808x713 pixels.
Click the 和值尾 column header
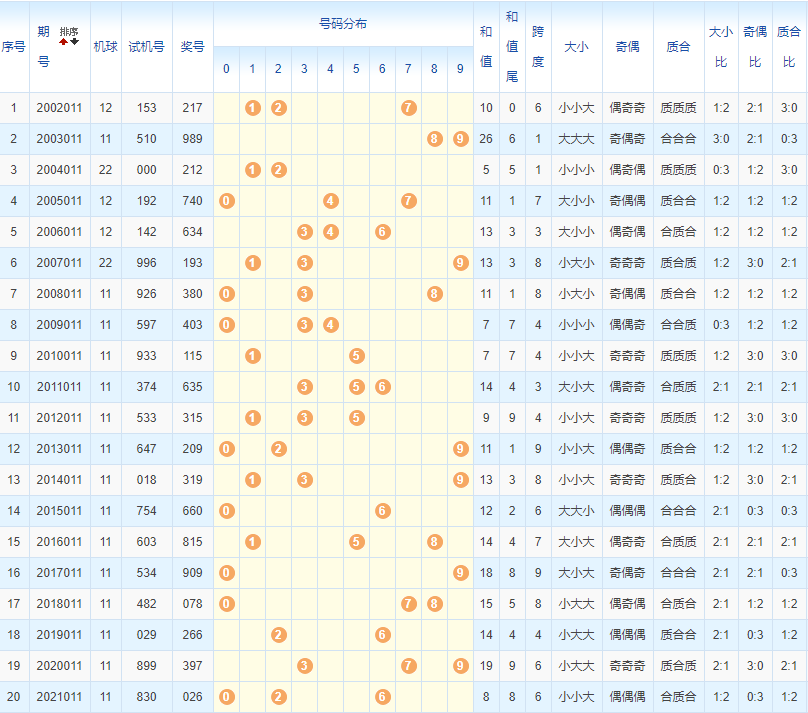[x=512, y=46]
